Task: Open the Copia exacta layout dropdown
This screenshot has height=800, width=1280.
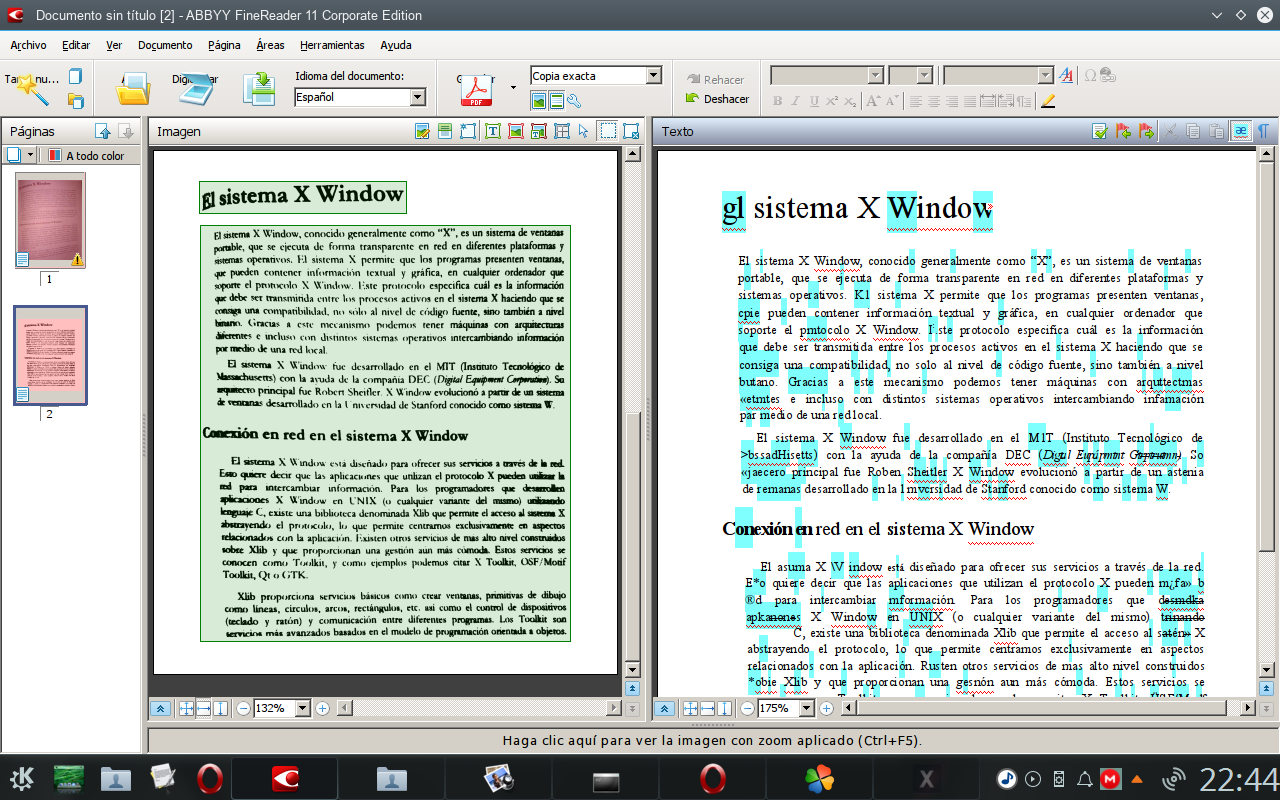Action: (x=654, y=75)
